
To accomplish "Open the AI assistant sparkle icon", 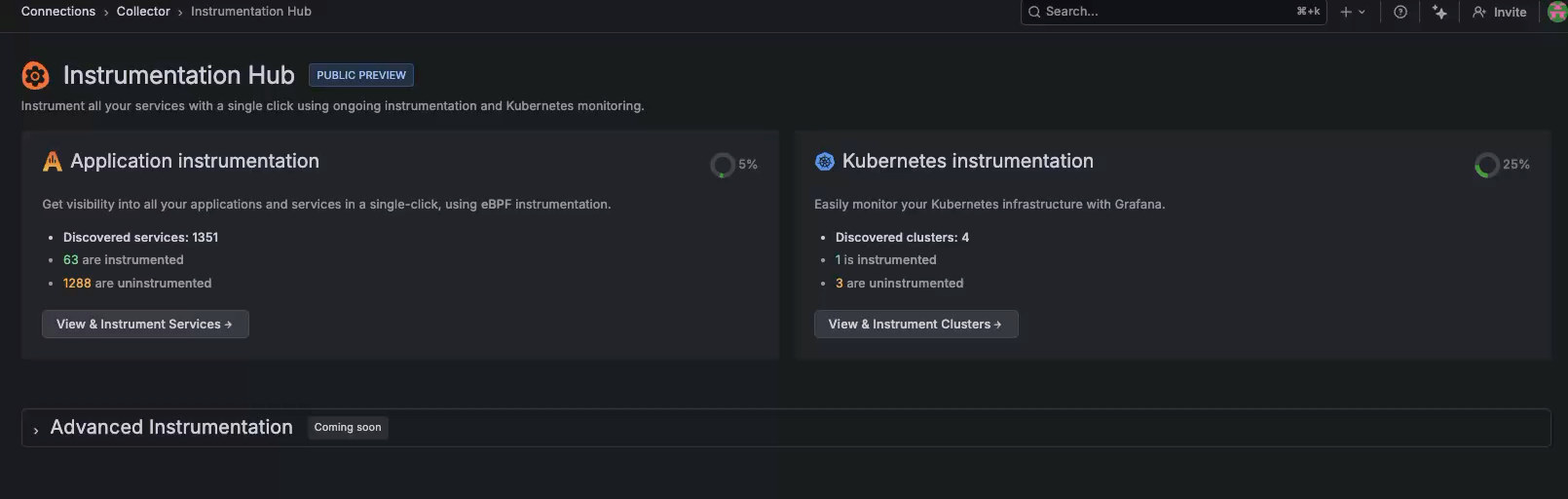I will coord(1439,12).
